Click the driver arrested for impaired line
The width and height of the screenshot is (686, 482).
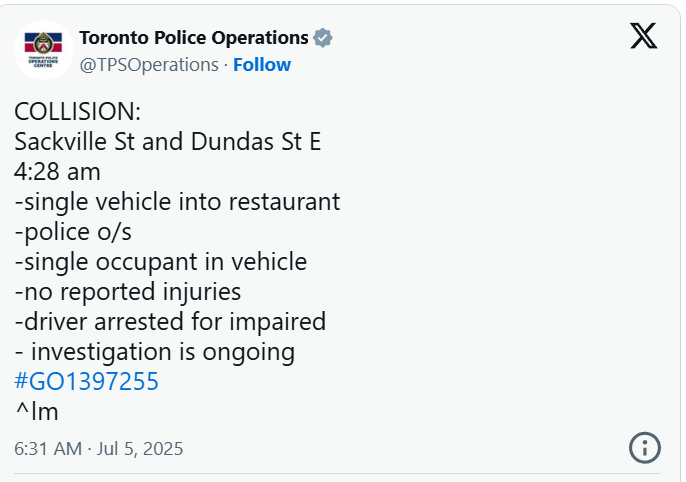pos(170,321)
